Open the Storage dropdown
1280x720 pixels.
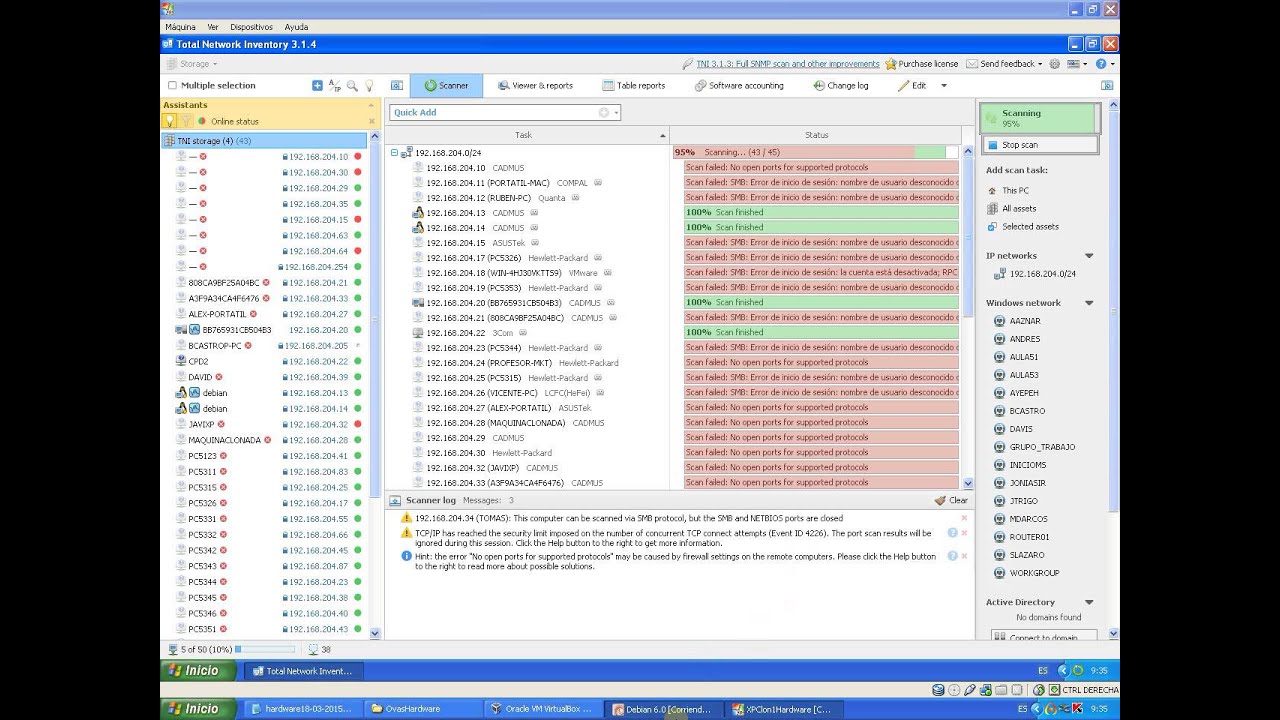coord(192,64)
